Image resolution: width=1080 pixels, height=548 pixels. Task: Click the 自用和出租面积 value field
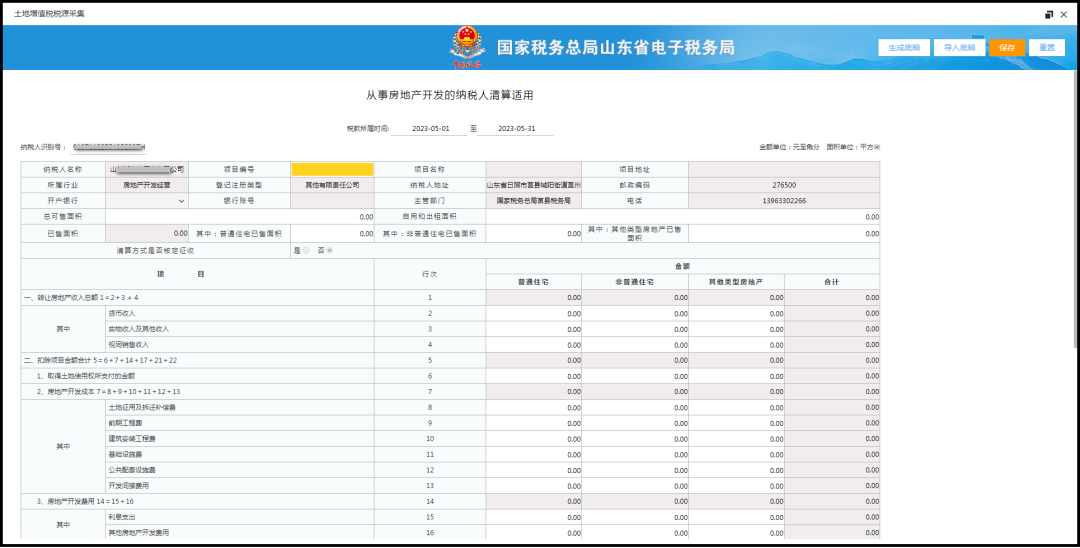pyautogui.click(x=683, y=217)
